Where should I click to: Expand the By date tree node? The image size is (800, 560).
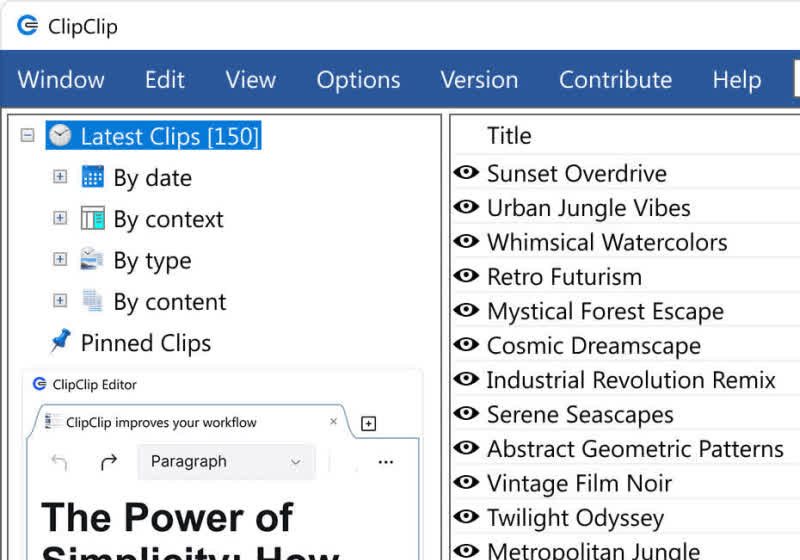(60, 177)
